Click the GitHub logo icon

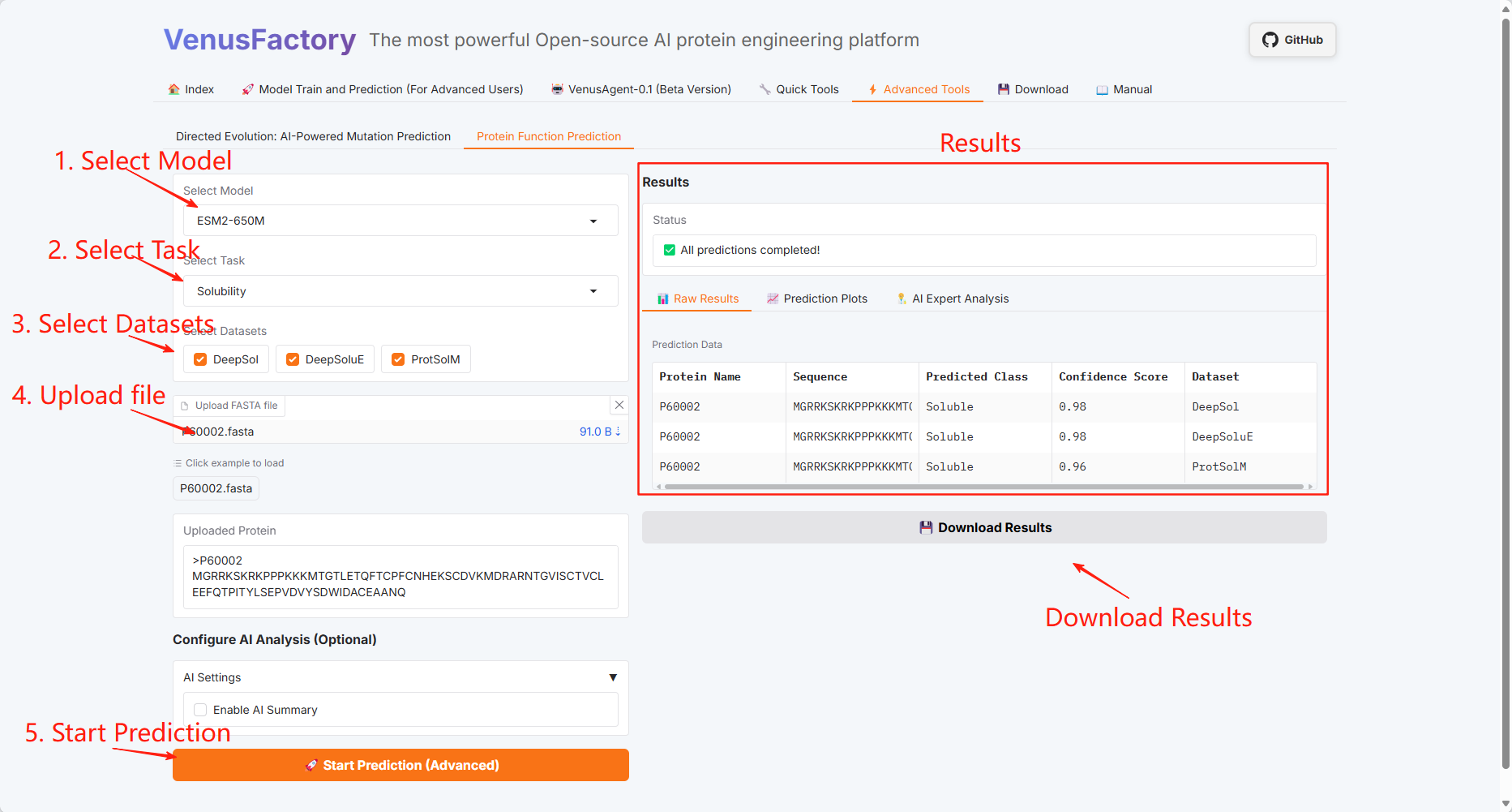(1270, 40)
